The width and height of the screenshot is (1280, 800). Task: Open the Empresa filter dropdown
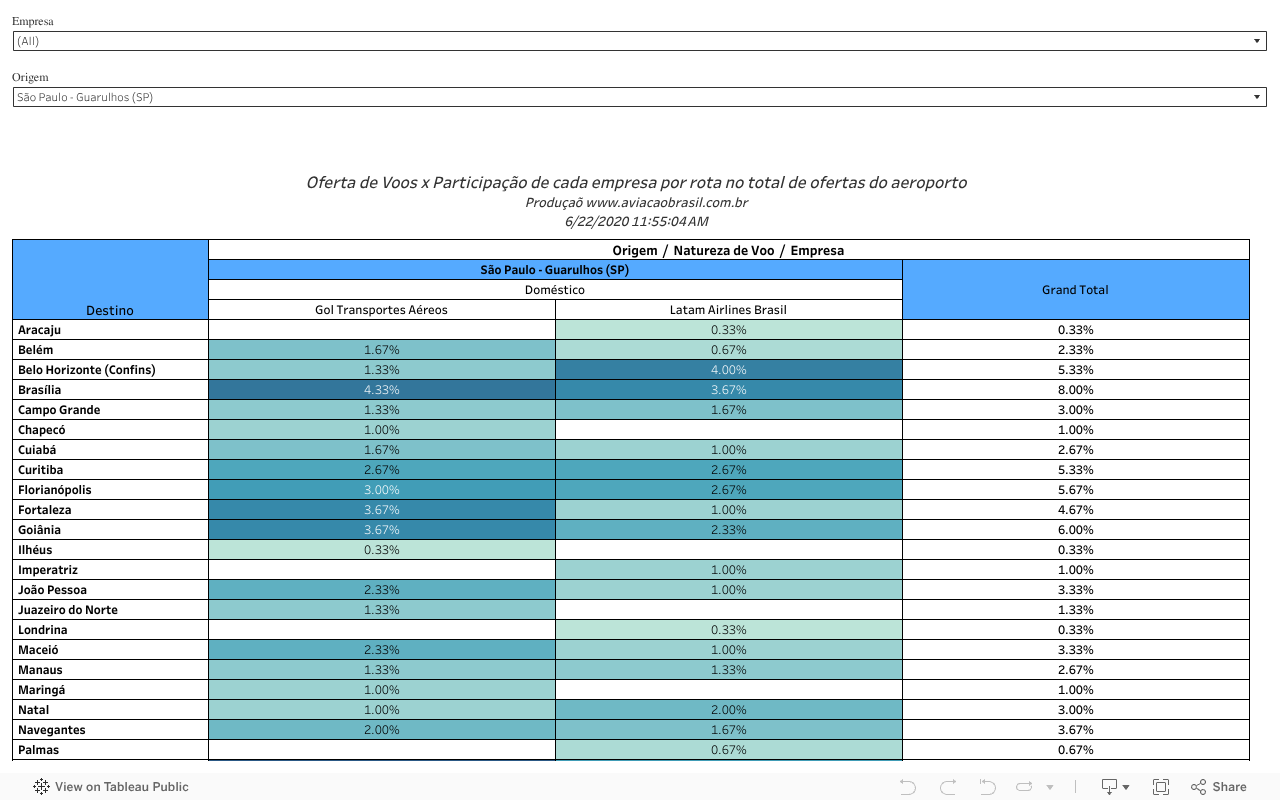click(x=640, y=41)
